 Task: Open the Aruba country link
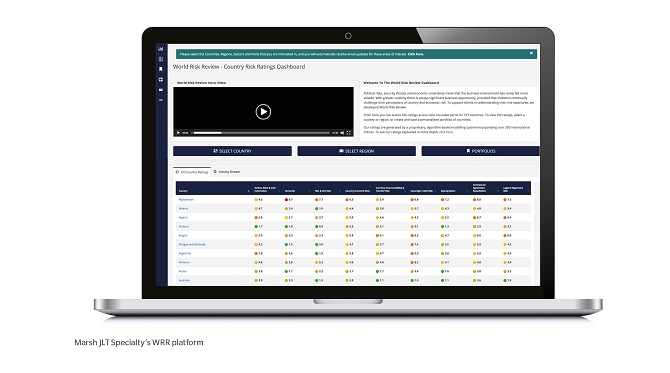click(x=182, y=271)
